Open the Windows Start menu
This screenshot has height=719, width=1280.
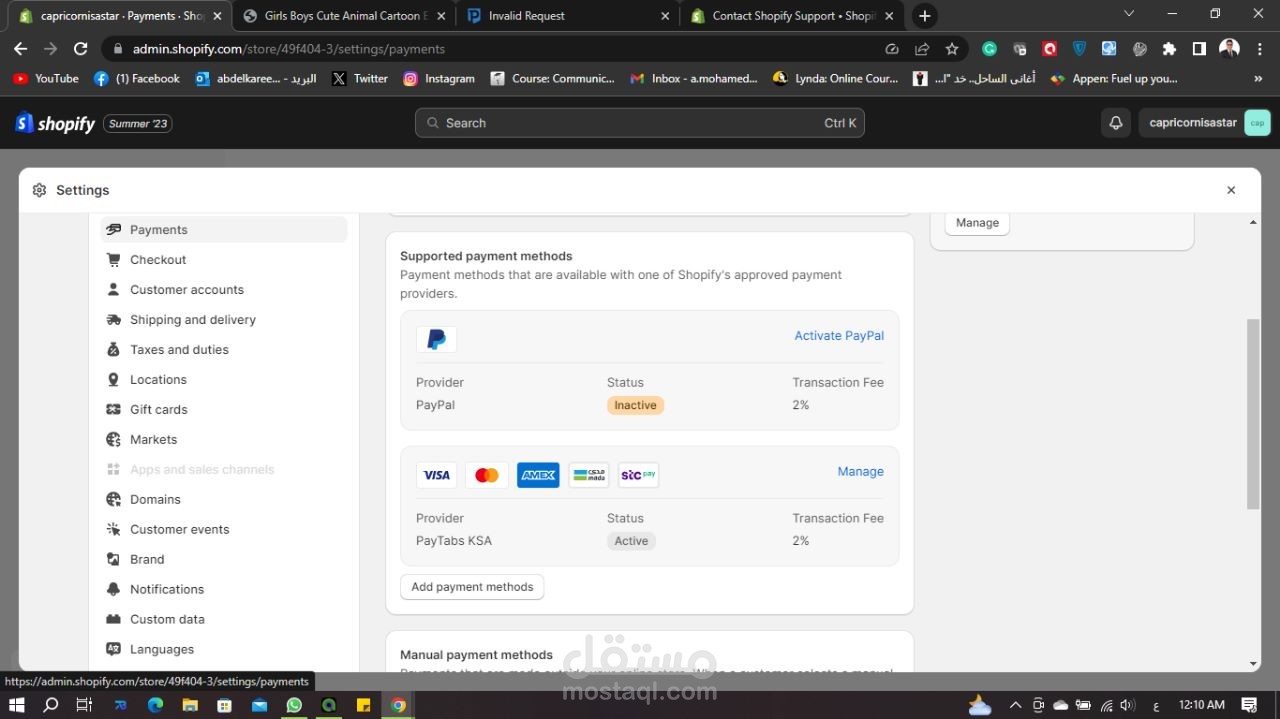coord(16,705)
